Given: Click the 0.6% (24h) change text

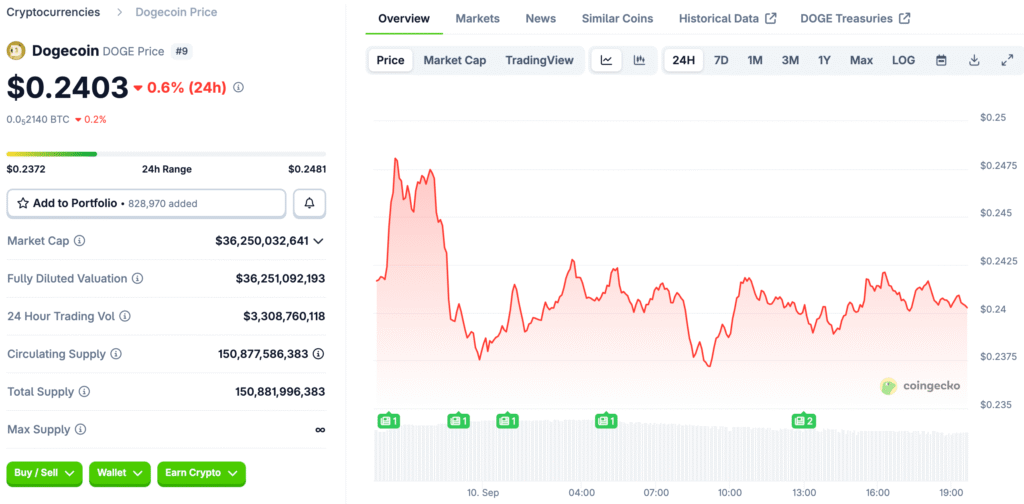Looking at the screenshot, I should coord(187,87).
